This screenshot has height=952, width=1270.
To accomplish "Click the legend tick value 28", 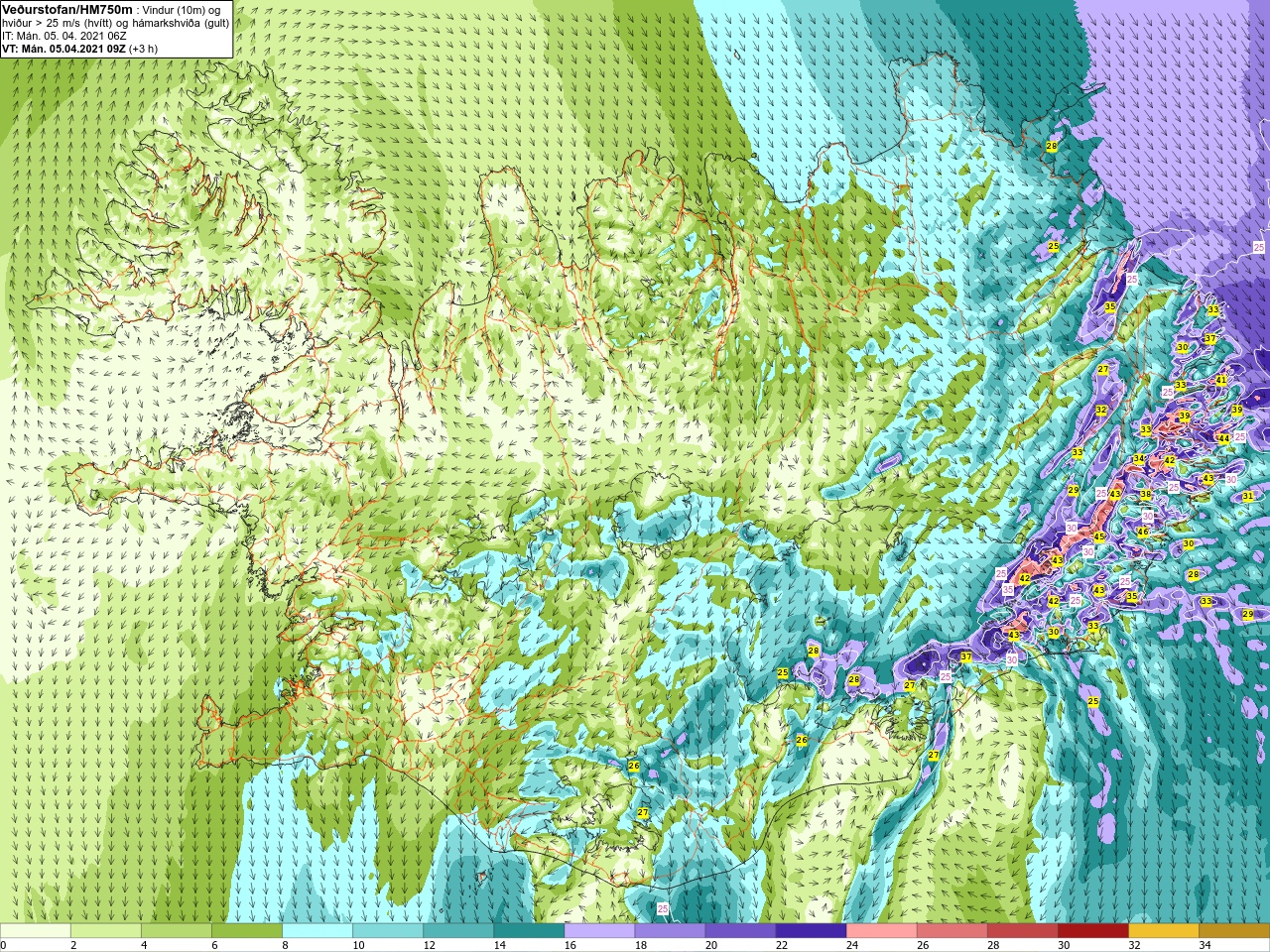I will (992, 945).
